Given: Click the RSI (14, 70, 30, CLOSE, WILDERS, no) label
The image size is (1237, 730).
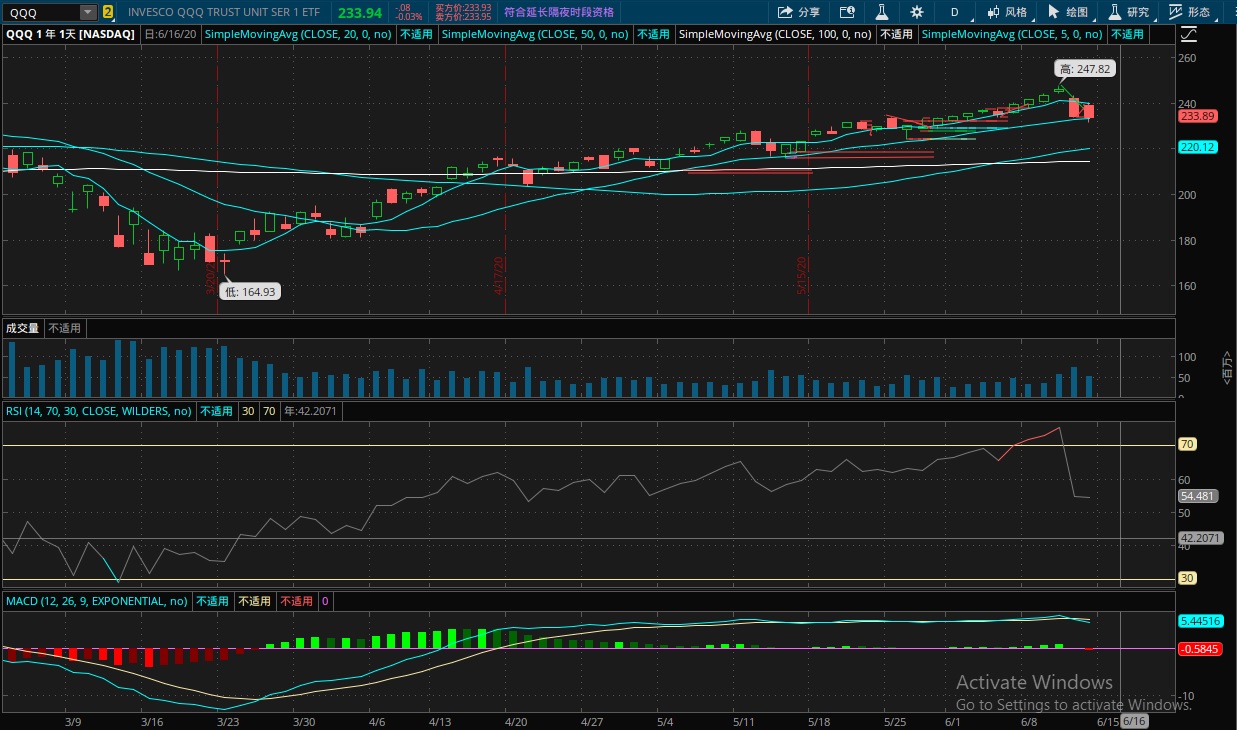Looking at the screenshot, I should 98,410.
